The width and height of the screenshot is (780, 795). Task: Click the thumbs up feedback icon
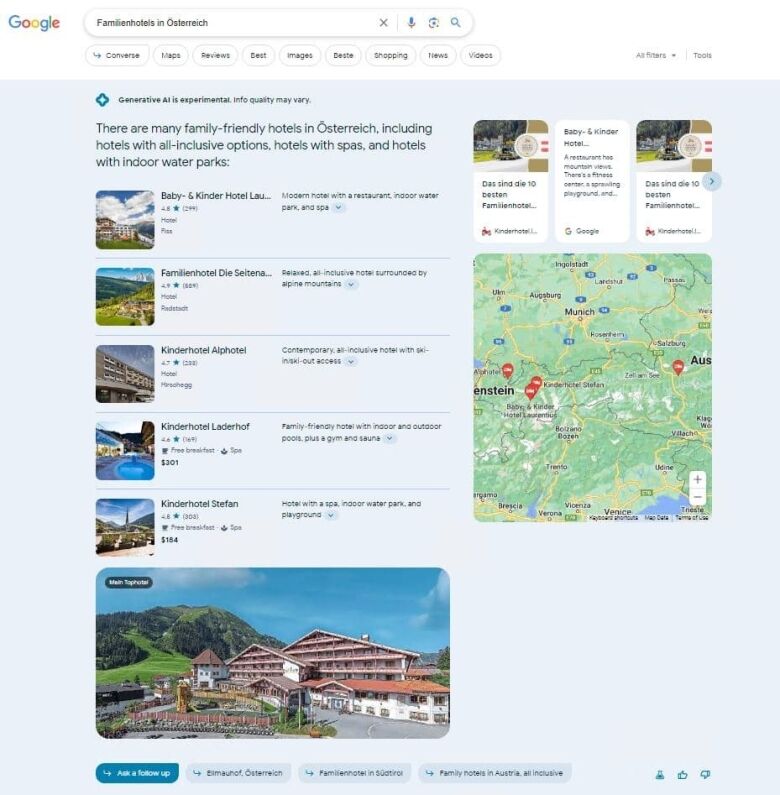(x=682, y=774)
